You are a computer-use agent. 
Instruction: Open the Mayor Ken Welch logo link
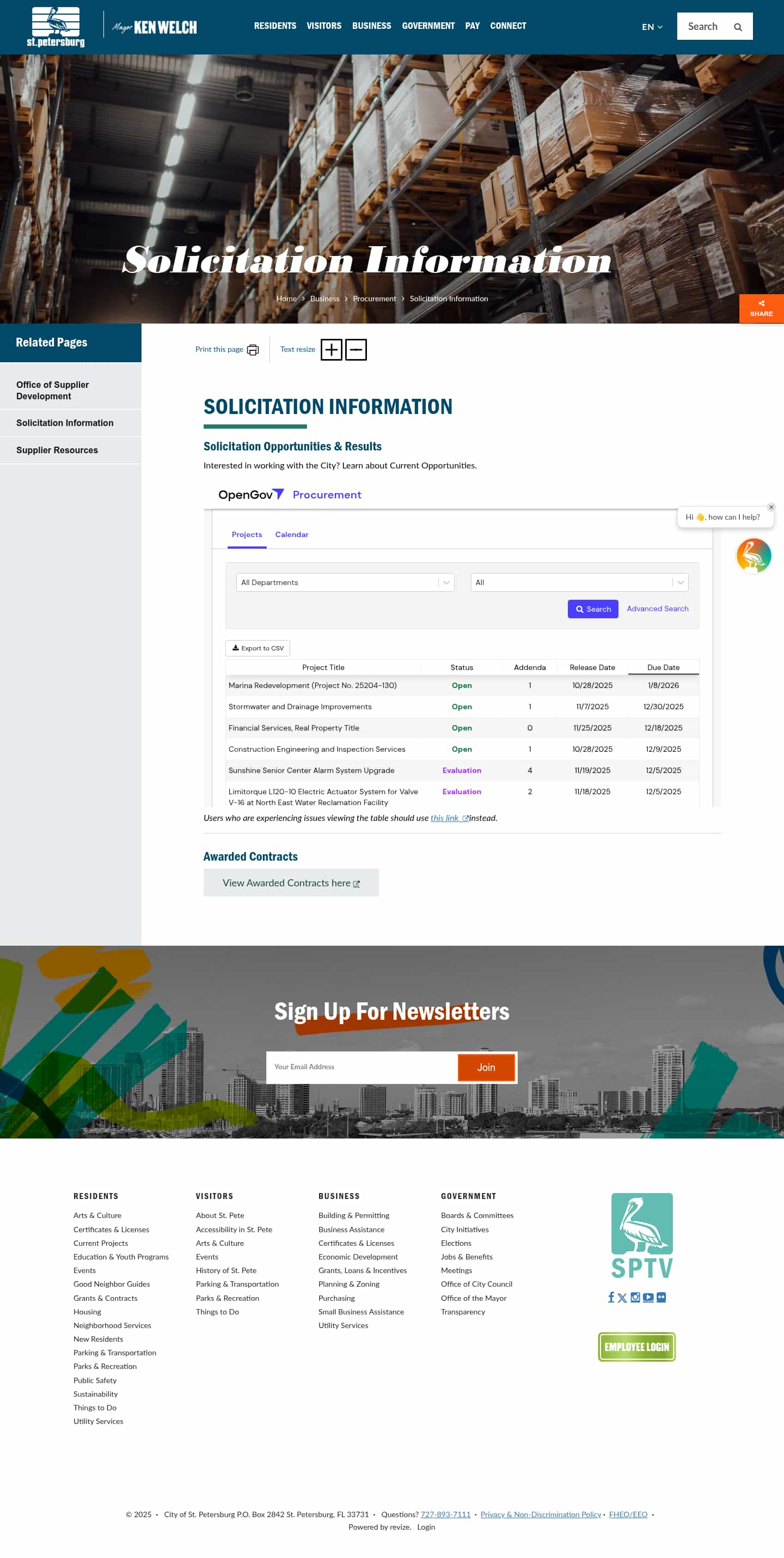[154, 27]
